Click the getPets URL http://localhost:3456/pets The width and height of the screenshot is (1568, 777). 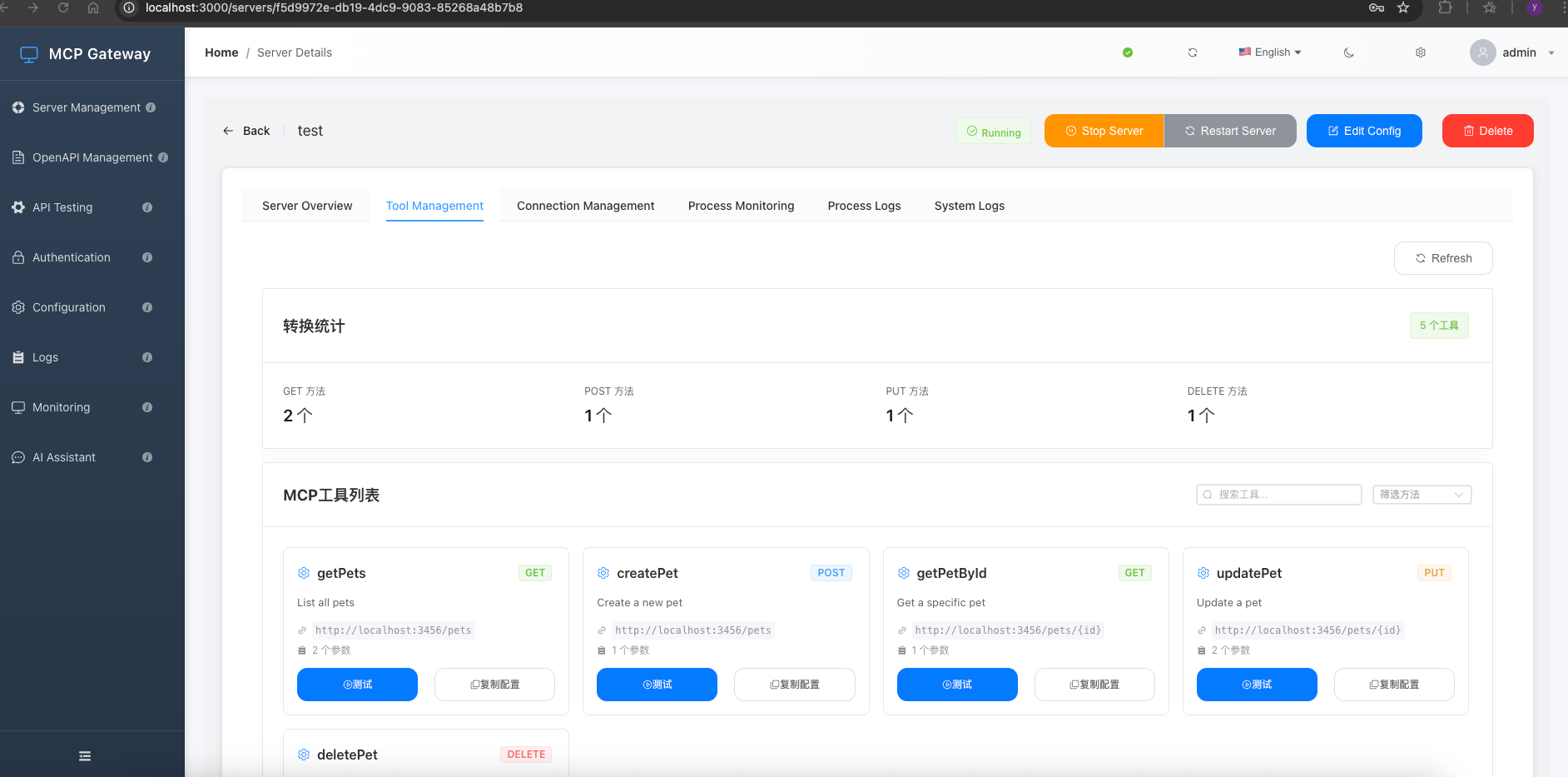394,630
